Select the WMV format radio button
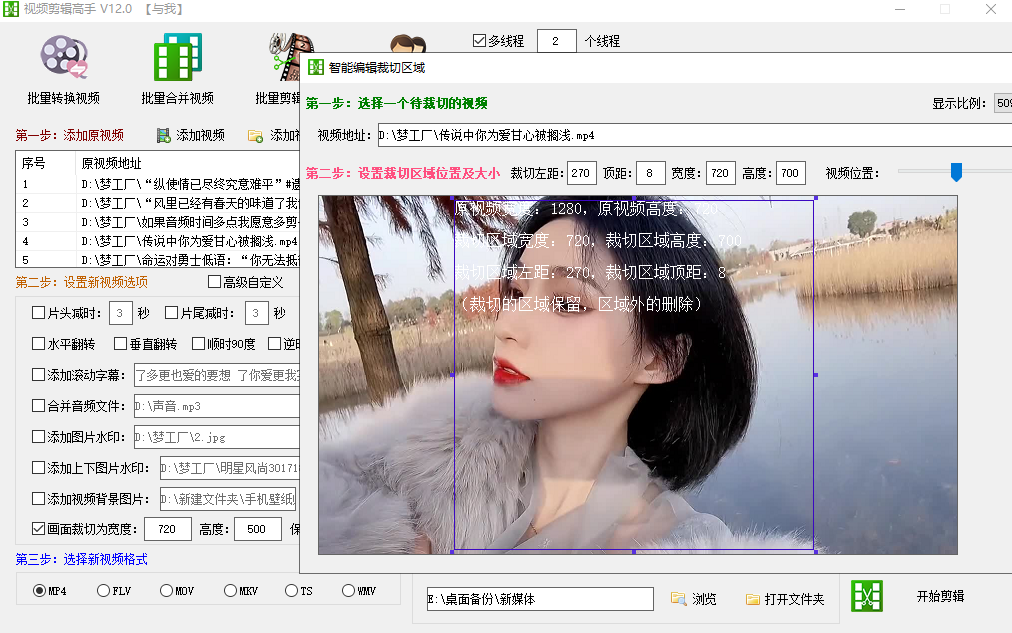The width and height of the screenshot is (1012, 633). [349, 590]
